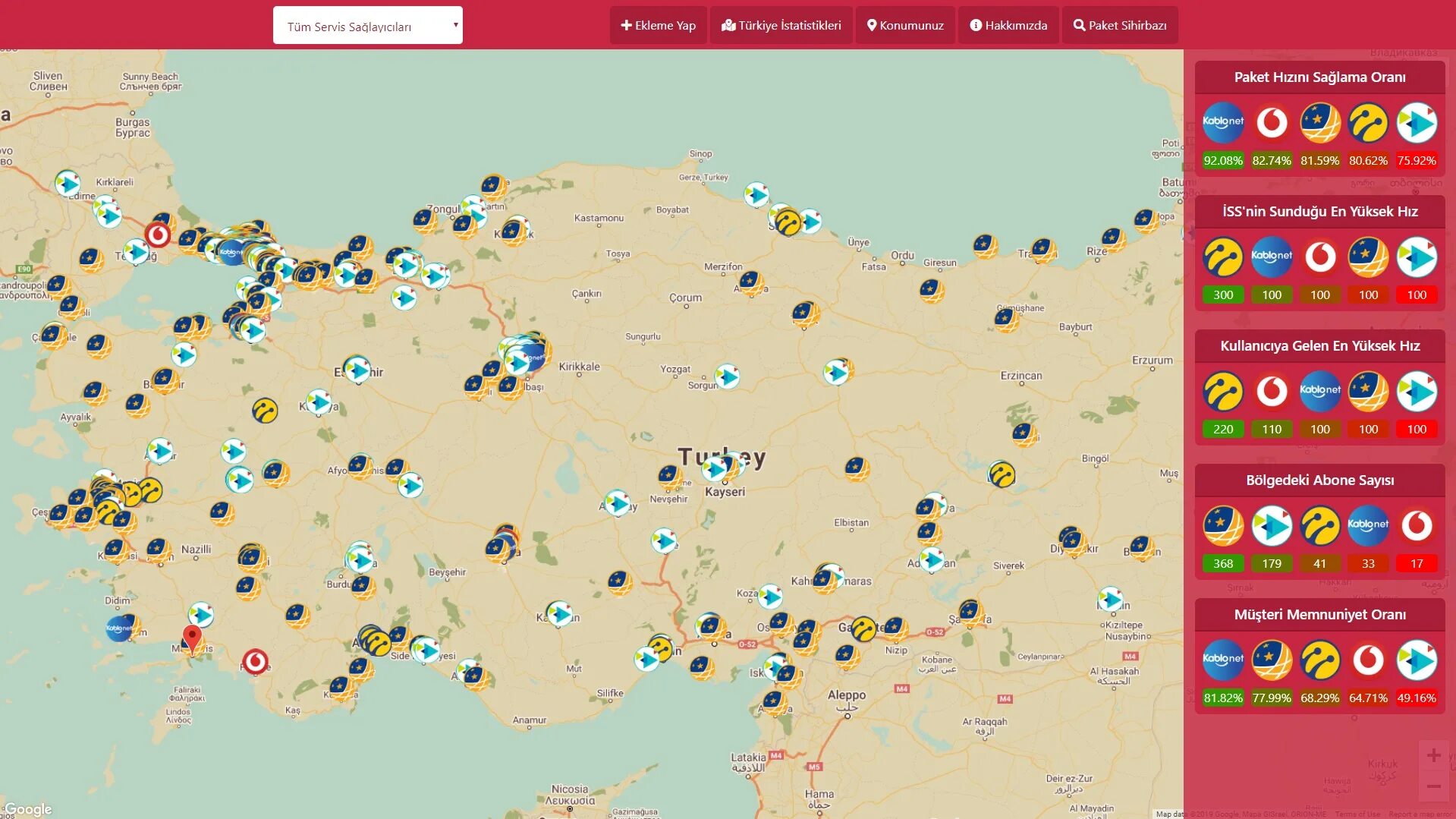Click Vodafone logo in Müşteri Memnuniyet Oranı

click(1369, 660)
